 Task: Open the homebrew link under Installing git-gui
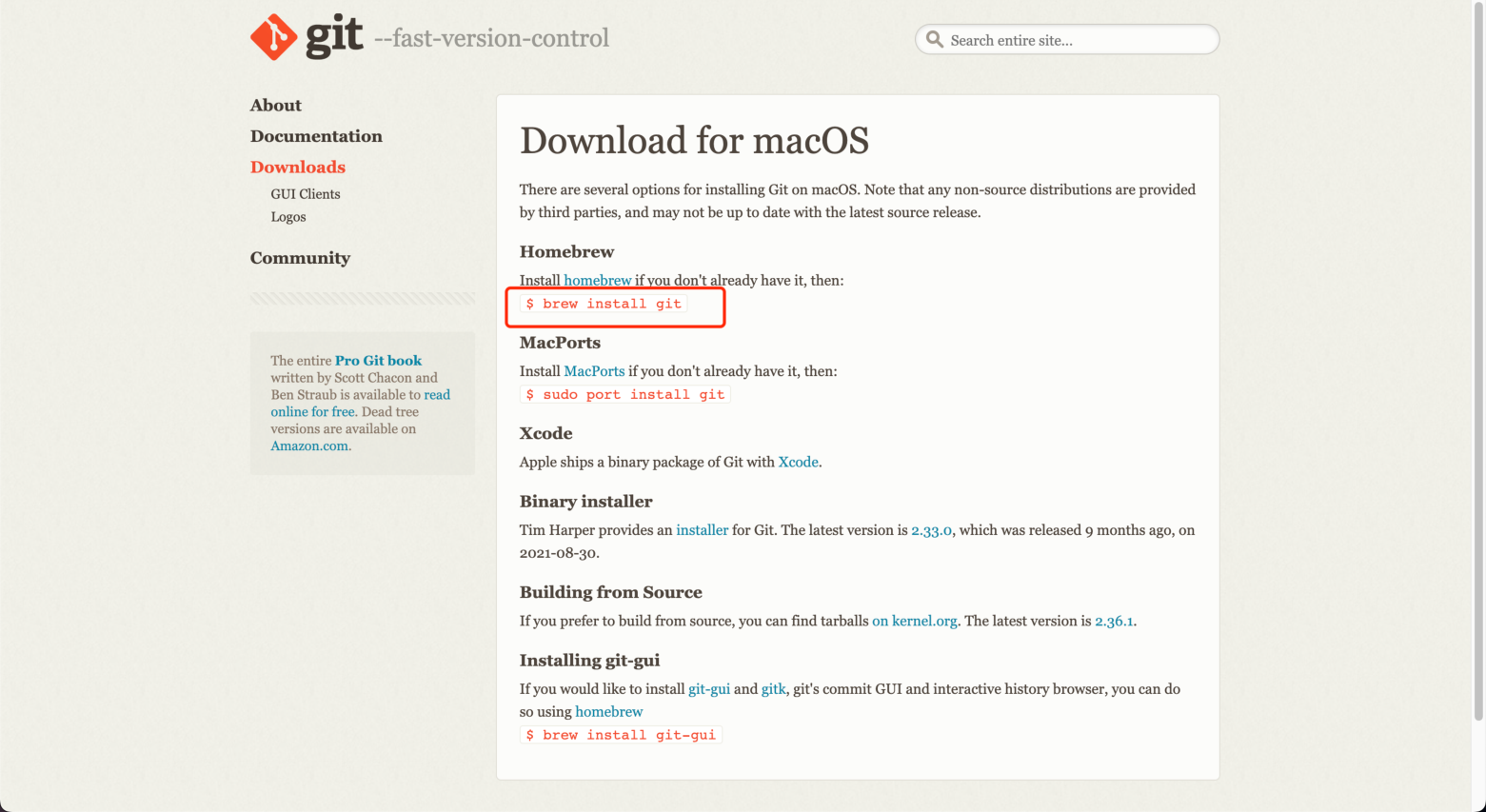tap(609, 712)
